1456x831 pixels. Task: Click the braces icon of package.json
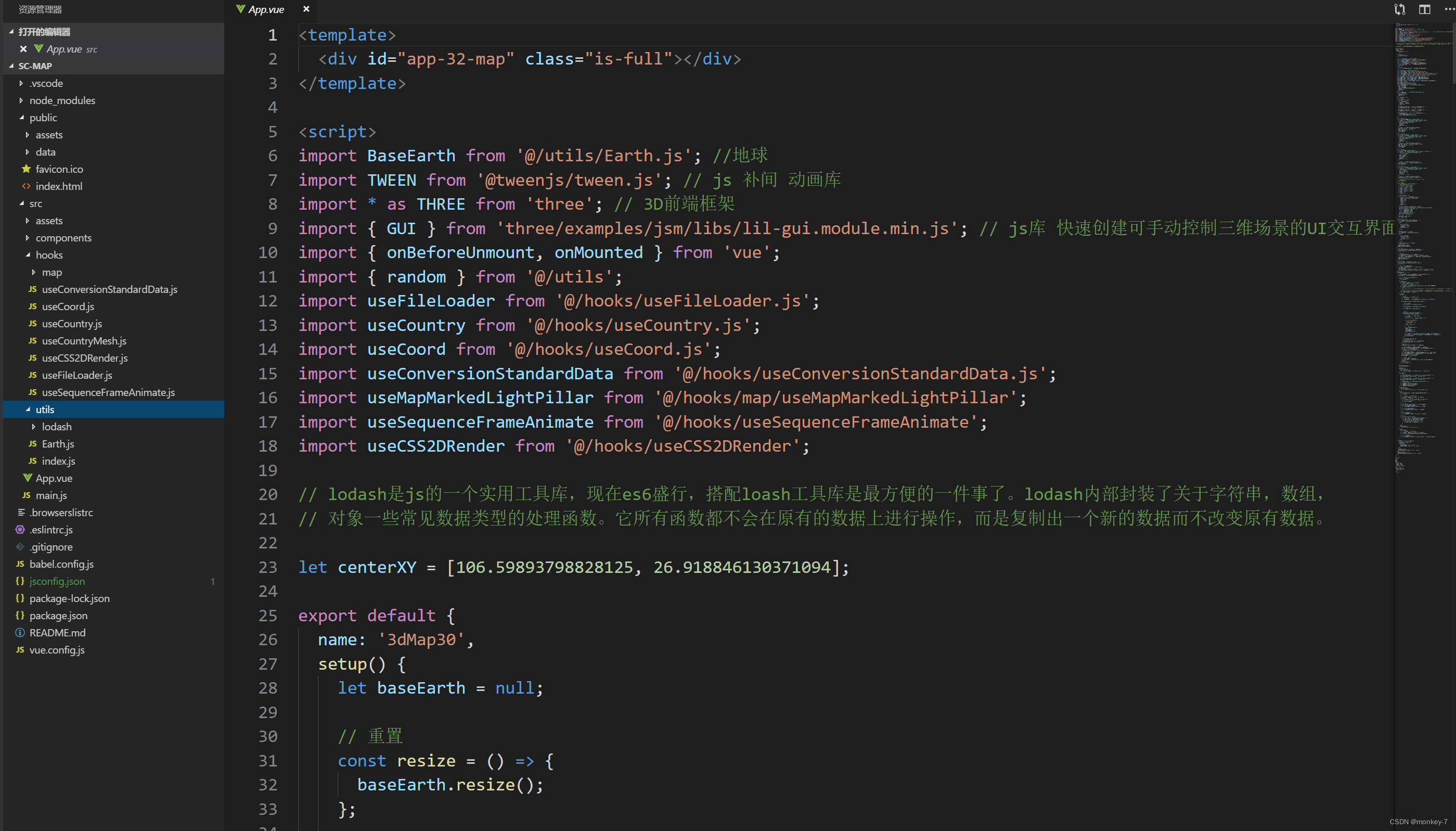tap(20, 615)
